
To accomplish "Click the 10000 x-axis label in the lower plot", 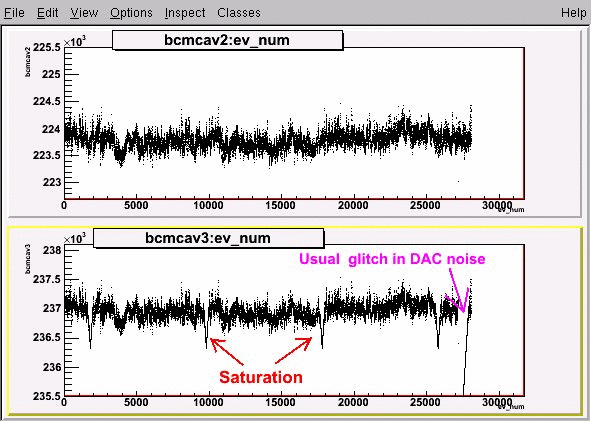I will [208, 402].
